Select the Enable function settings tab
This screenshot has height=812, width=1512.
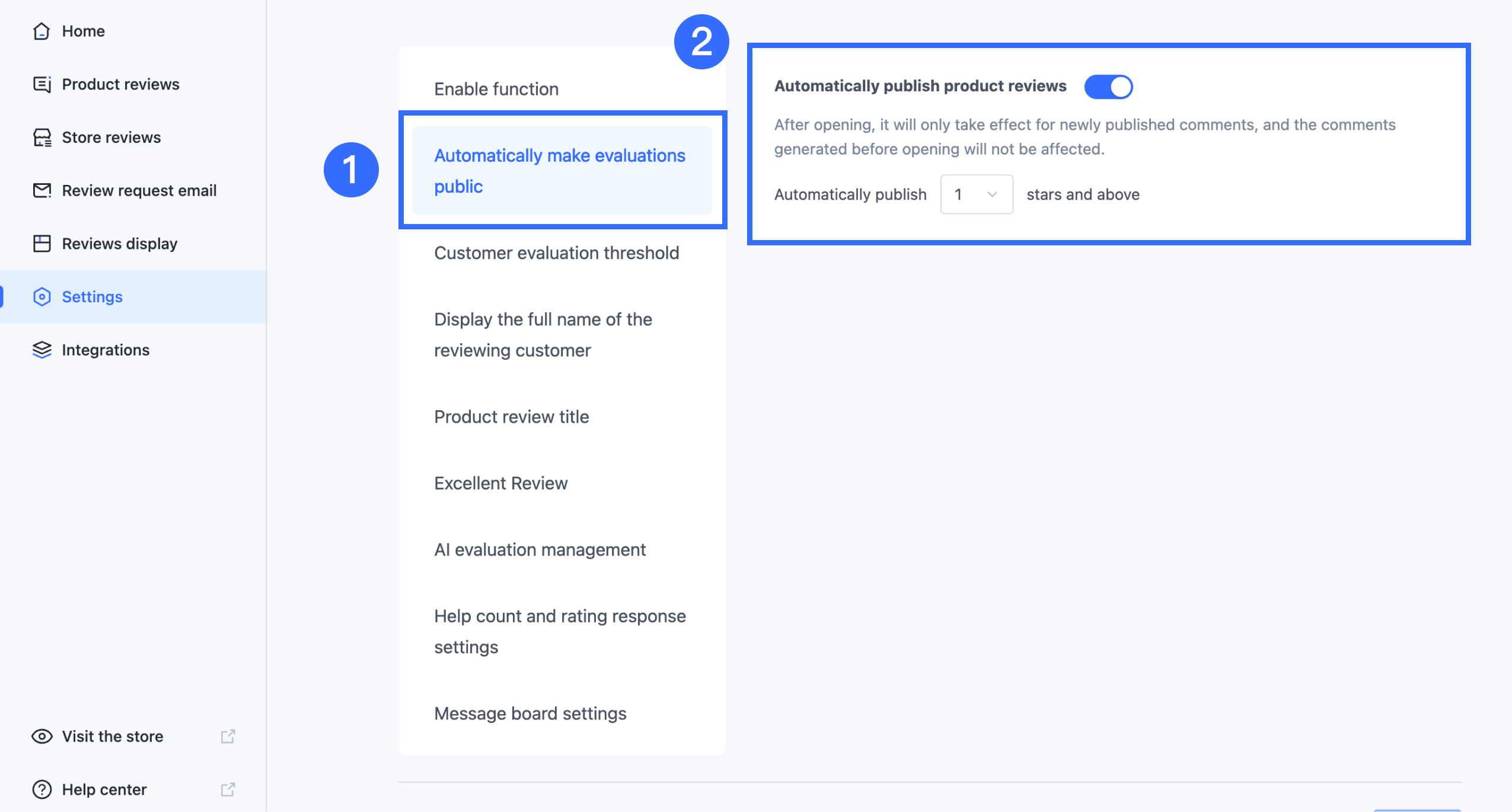pos(496,89)
